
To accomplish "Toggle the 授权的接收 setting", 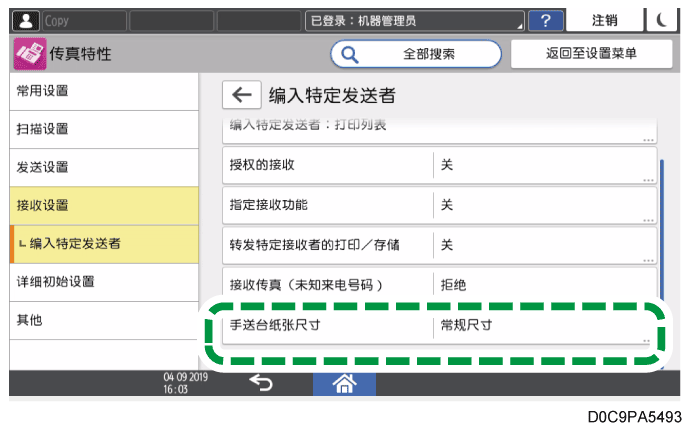I will (x=438, y=165).
